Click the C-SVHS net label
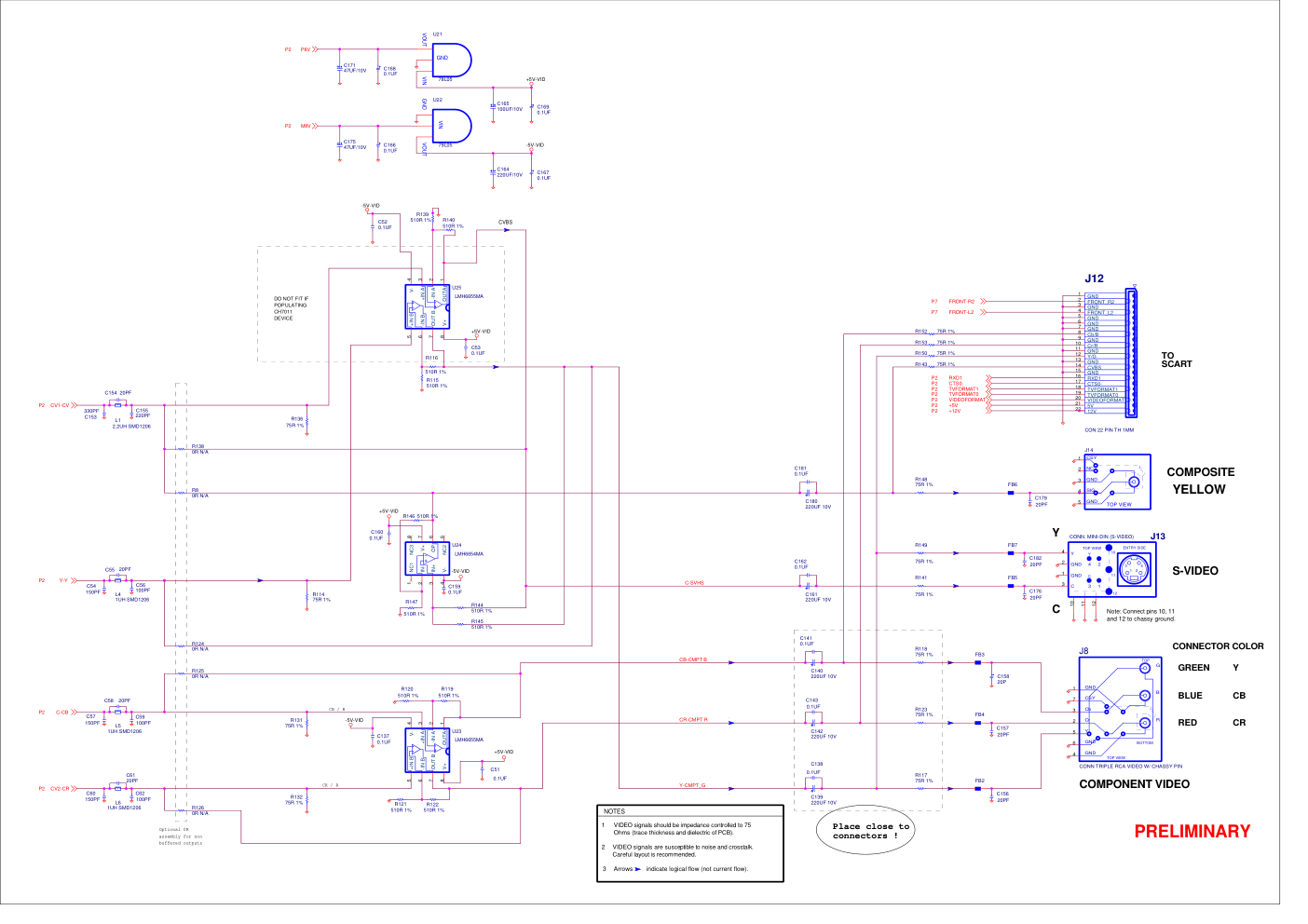Viewport: 1308px width, 924px height. click(x=694, y=583)
